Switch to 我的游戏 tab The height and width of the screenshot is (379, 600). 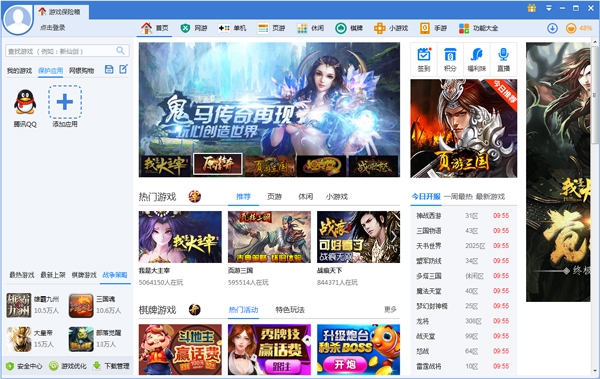pos(19,70)
